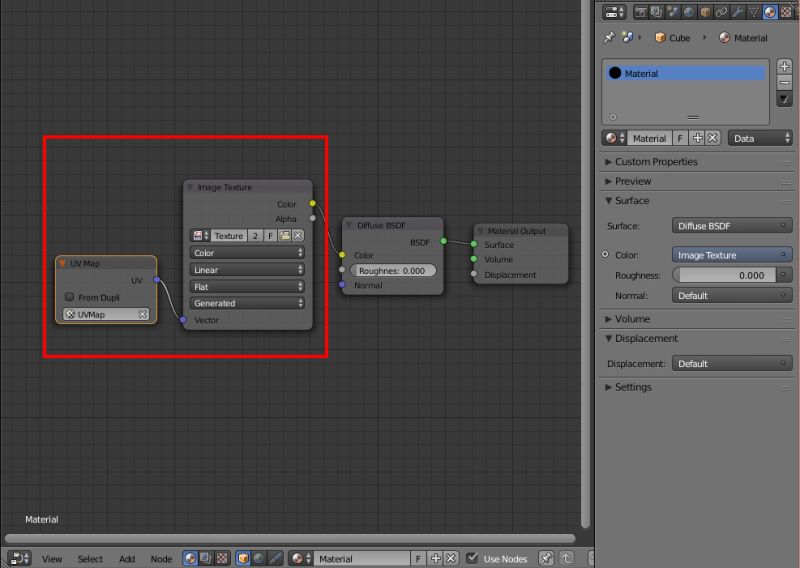Open properties editor type selector

point(614,12)
